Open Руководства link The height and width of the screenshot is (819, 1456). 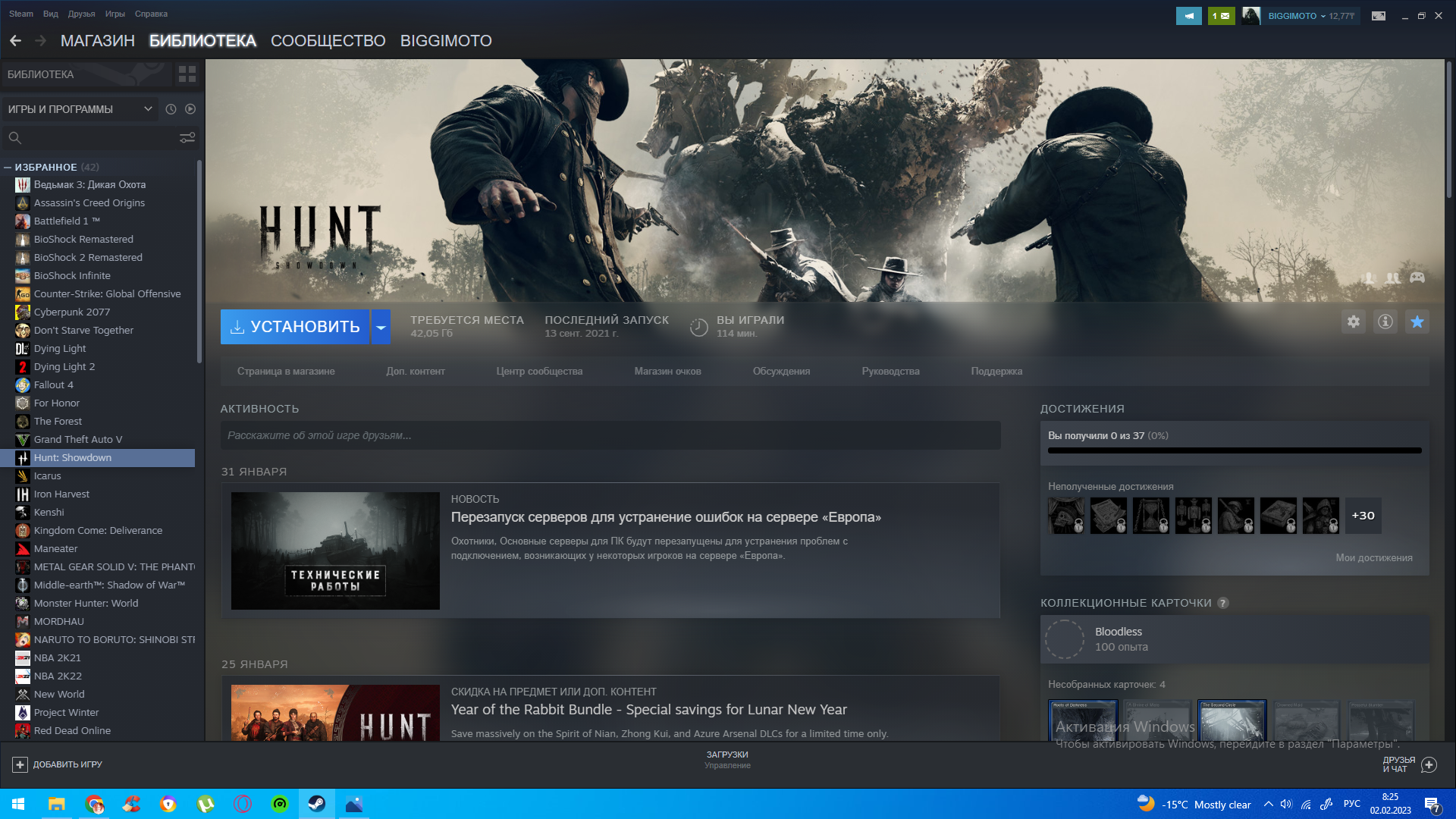click(890, 372)
